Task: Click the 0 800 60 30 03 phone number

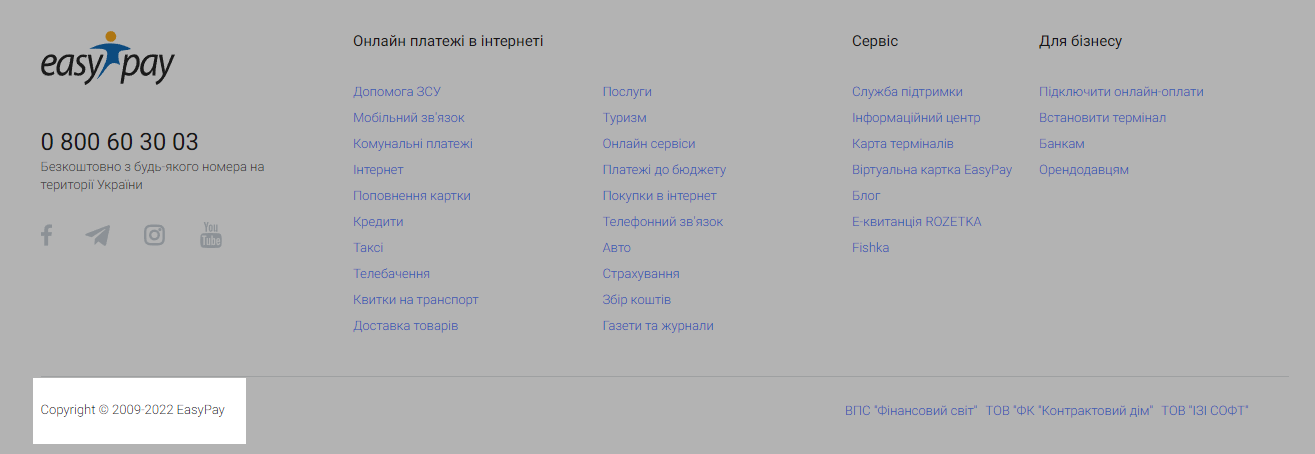Action: pos(120,142)
